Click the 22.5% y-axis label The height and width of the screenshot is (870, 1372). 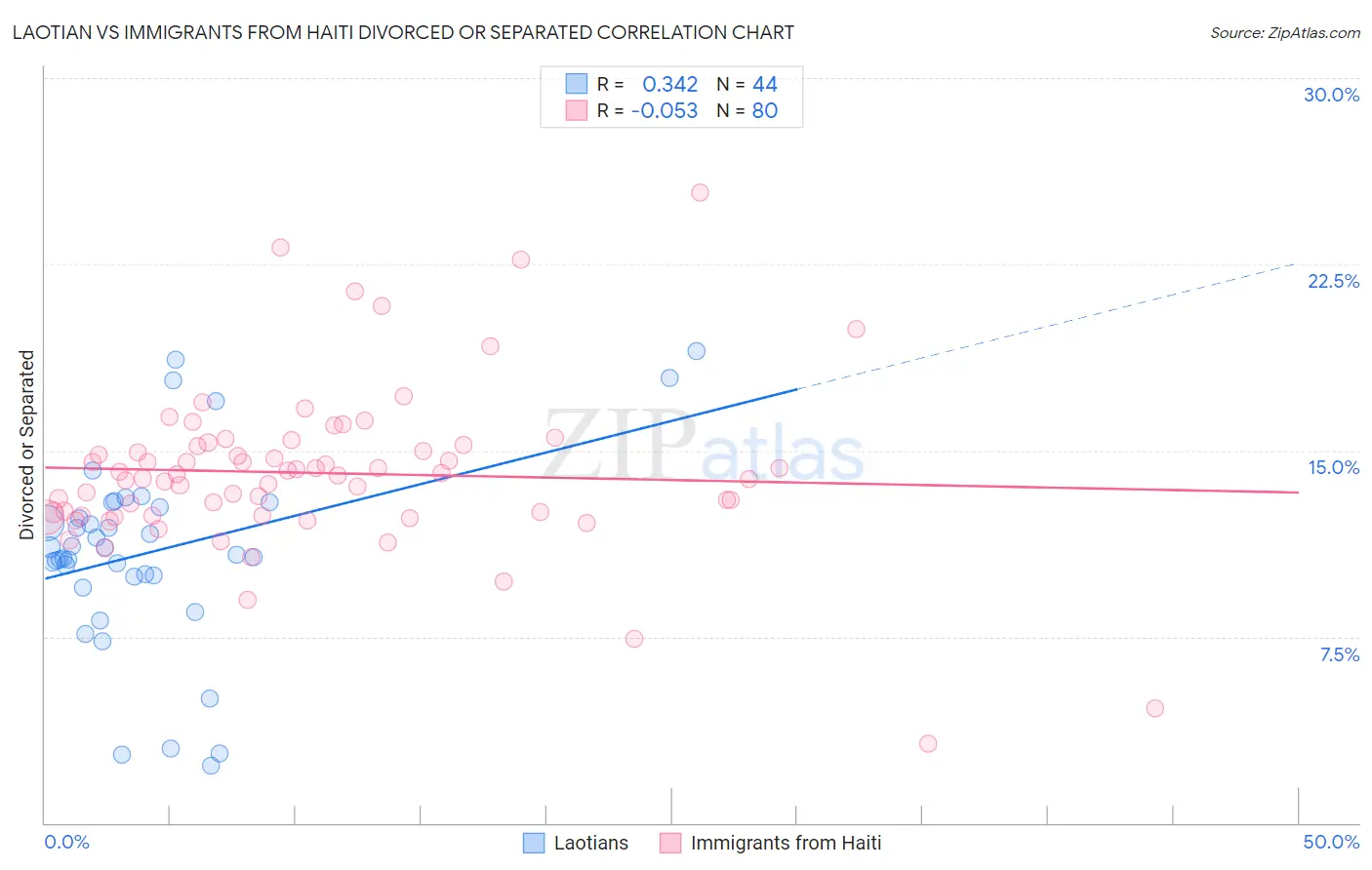[x=1333, y=281]
